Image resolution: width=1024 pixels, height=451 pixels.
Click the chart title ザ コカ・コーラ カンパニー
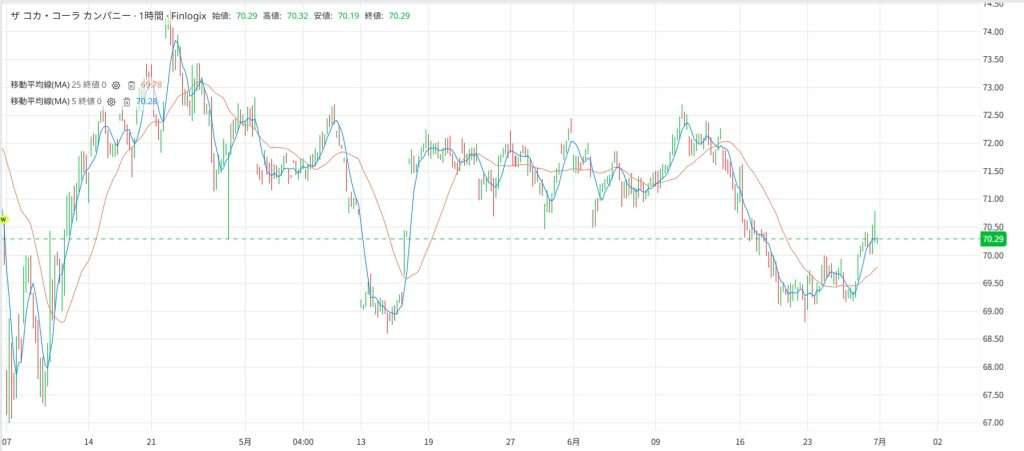71,17
